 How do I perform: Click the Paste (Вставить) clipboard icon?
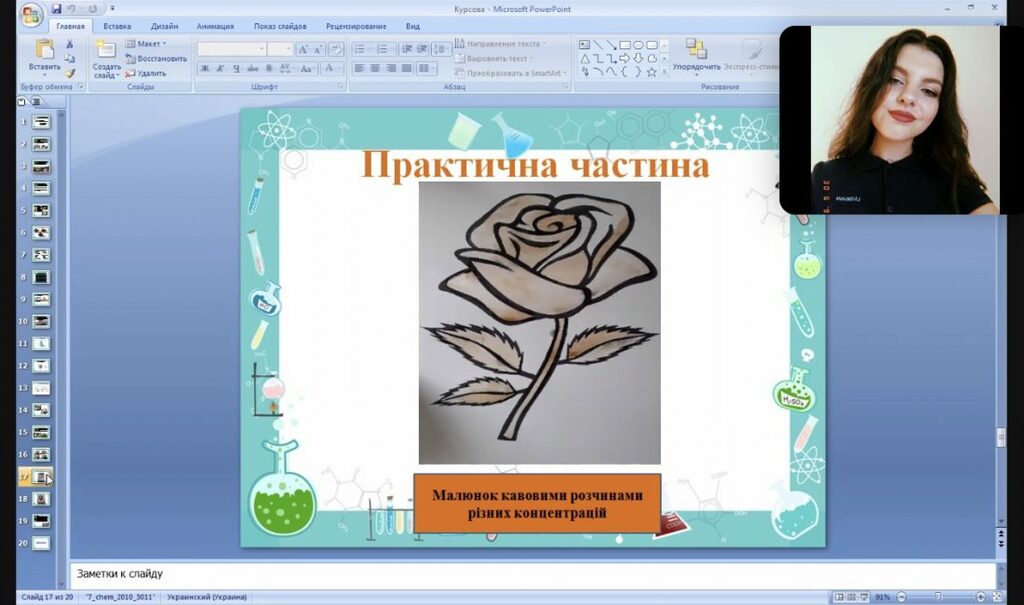coord(44,48)
